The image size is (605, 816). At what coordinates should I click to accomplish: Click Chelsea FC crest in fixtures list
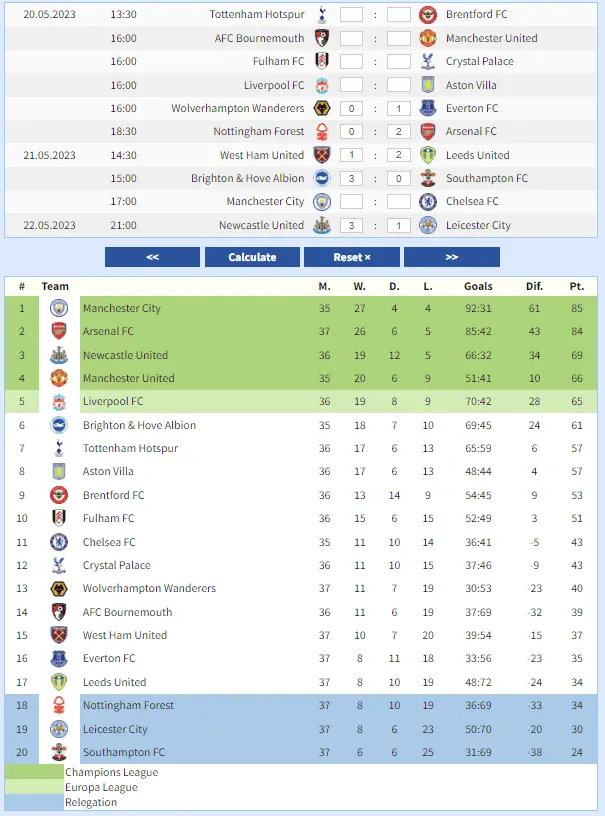(x=428, y=202)
